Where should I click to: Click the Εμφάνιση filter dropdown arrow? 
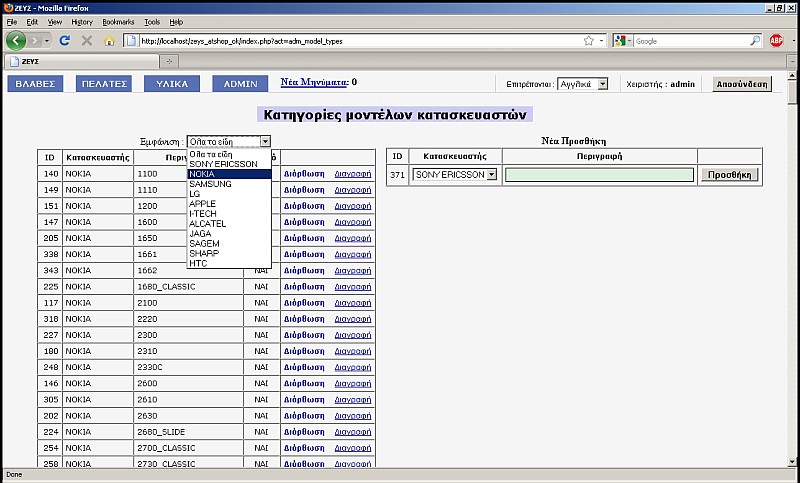[265, 141]
